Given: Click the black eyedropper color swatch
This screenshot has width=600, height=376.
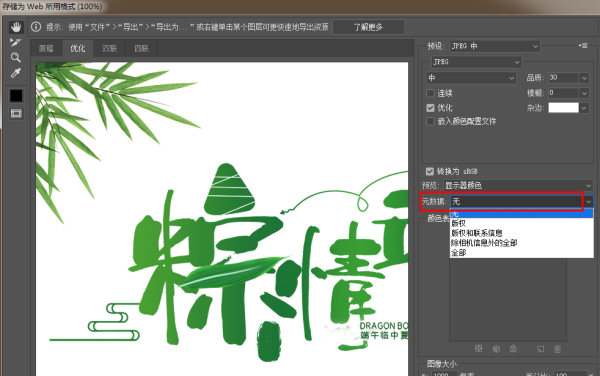Looking at the screenshot, I should coord(16,96).
